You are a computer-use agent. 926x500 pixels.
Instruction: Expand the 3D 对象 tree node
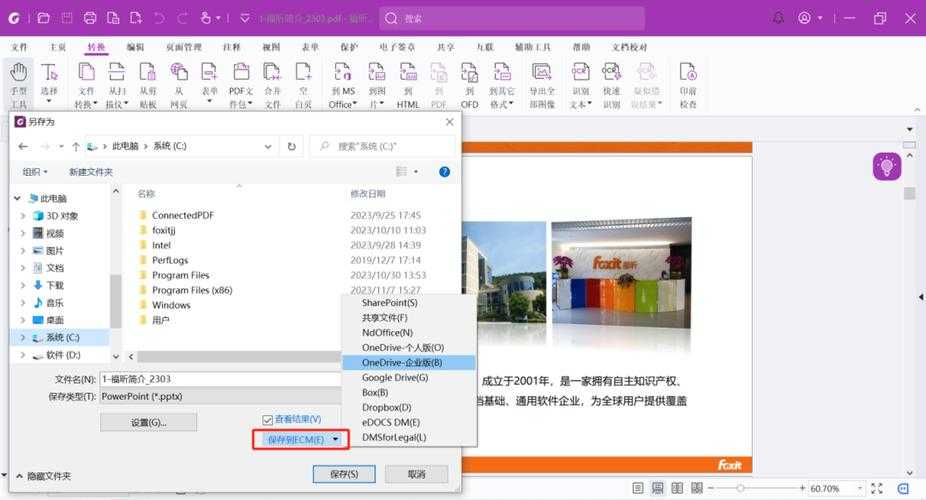23,216
